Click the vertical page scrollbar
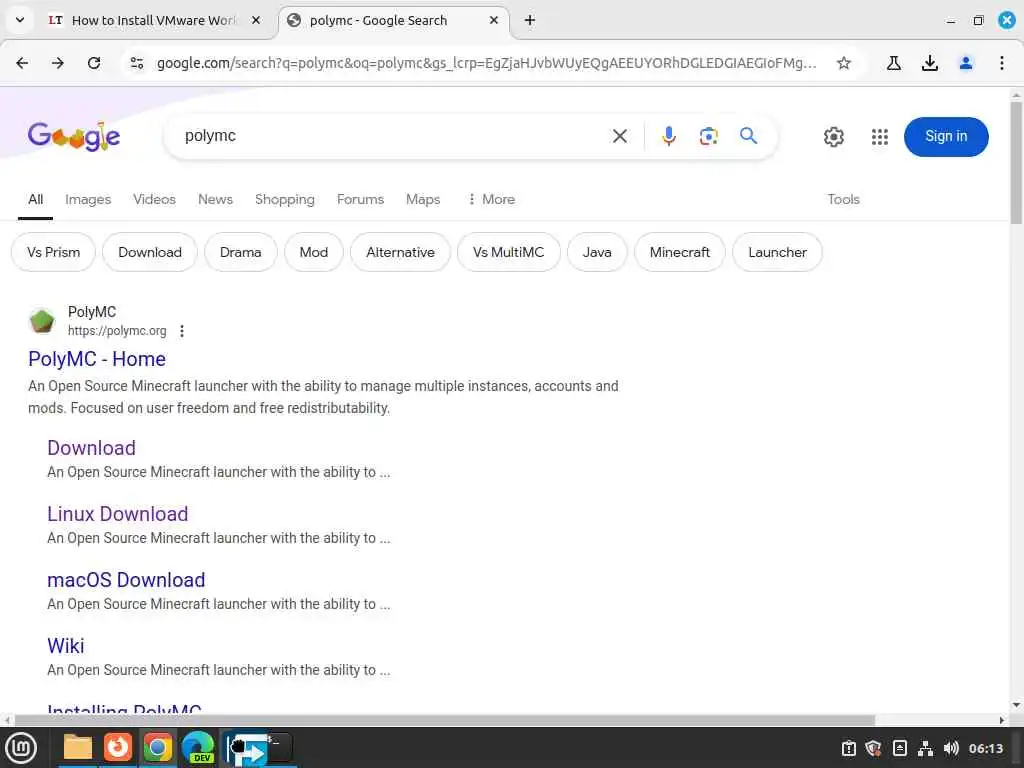 tap(1016, 163)
